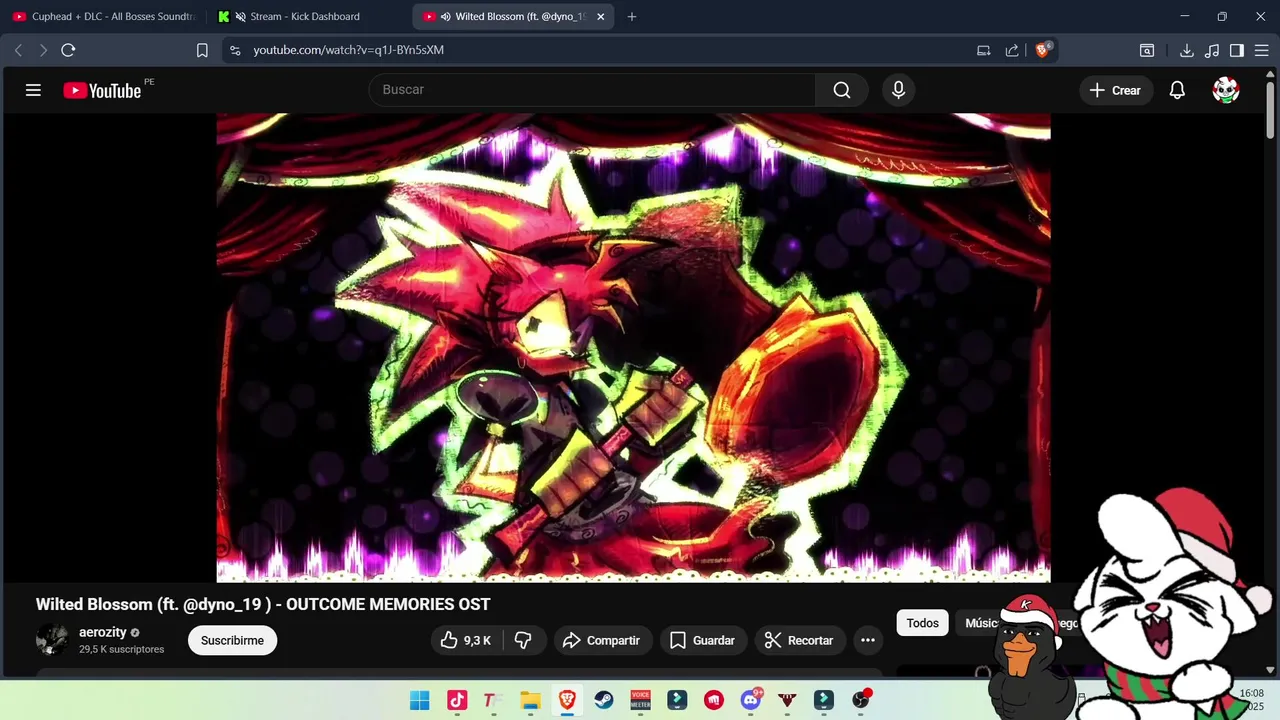Viewport: 1280px width, 720px height.
Task: Show browser downloads
Action: pyautogui.click(x=1187, y=50)
